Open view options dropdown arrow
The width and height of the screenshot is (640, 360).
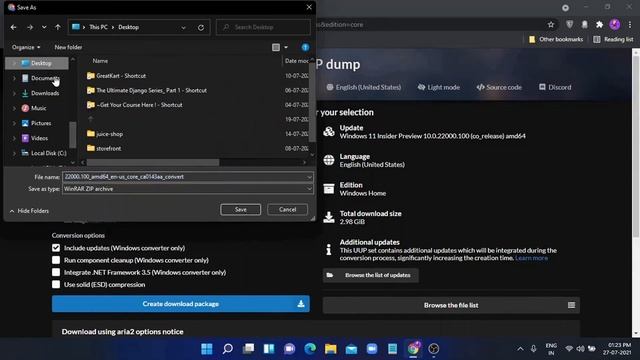(286, 47)
